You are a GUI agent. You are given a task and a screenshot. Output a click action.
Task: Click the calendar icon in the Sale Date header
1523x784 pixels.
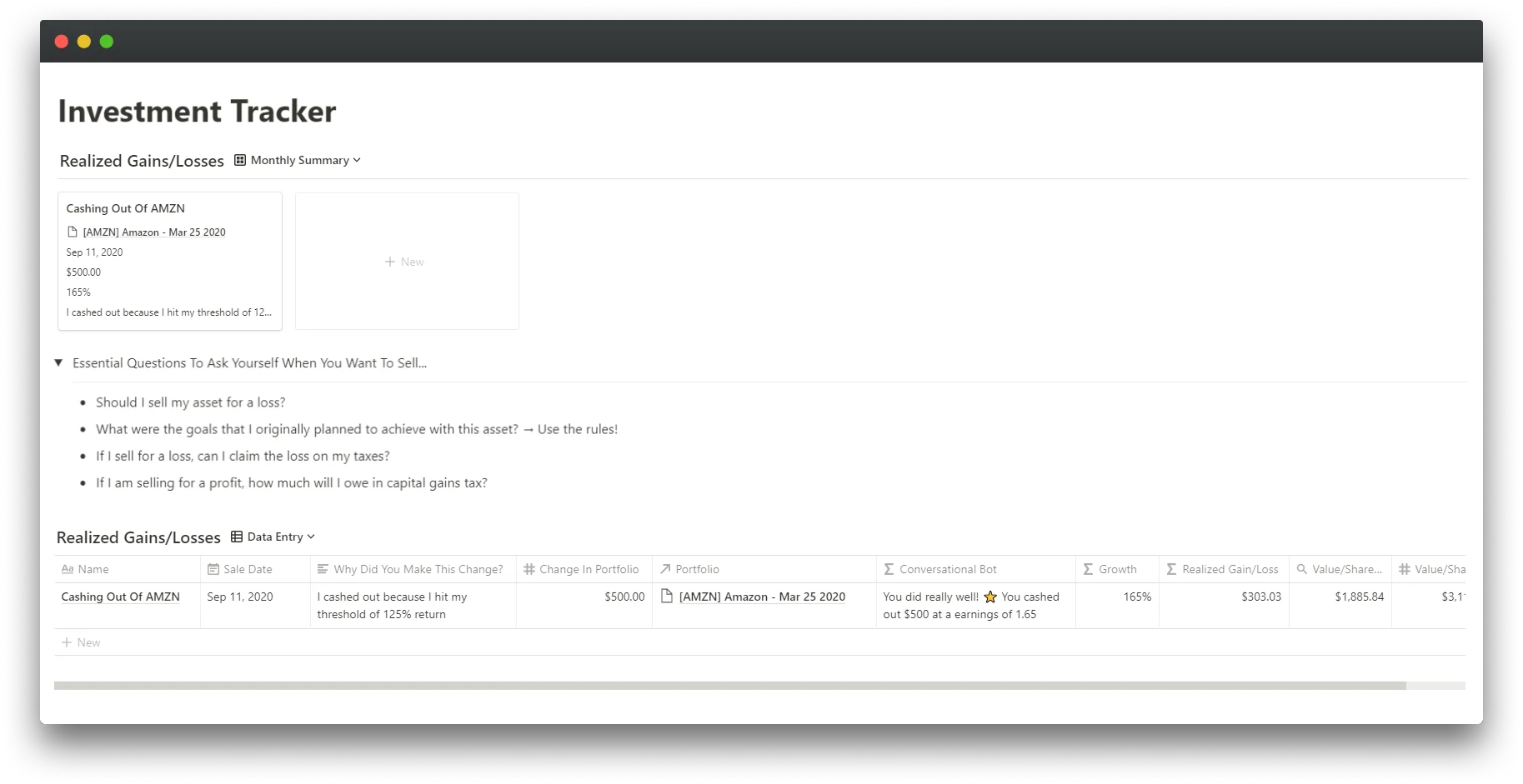pyautogui.click(x=213, y=569)
